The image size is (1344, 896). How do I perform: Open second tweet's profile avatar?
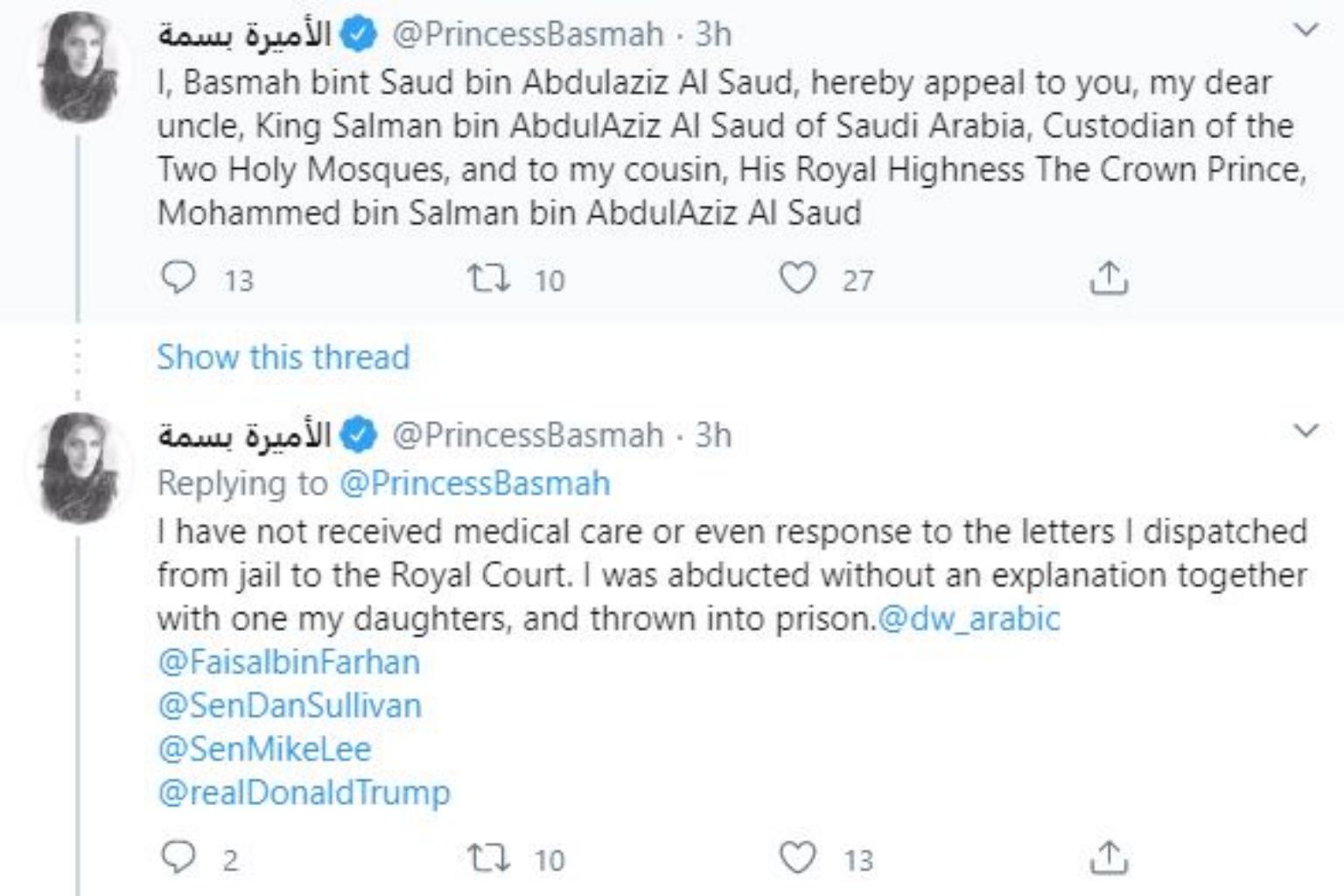pyautogui.click(x=79, y=467)
